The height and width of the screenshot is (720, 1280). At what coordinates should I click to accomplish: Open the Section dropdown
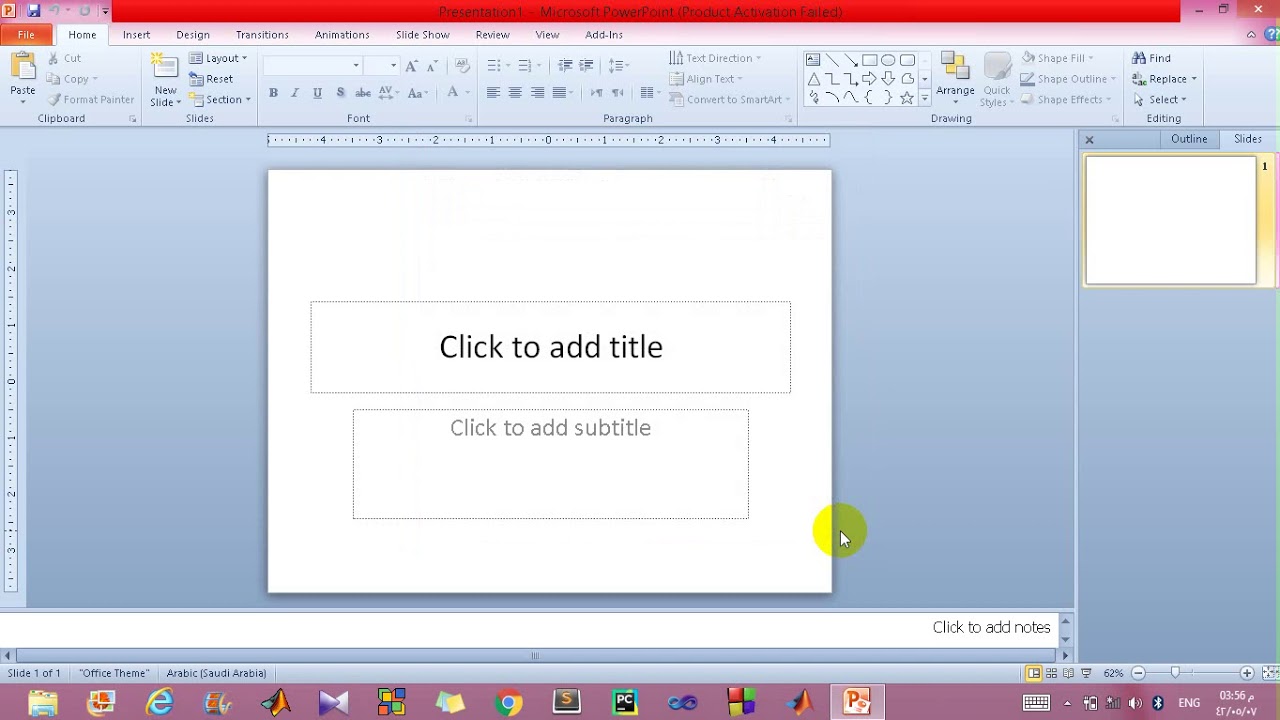click(x=220, y=100)
